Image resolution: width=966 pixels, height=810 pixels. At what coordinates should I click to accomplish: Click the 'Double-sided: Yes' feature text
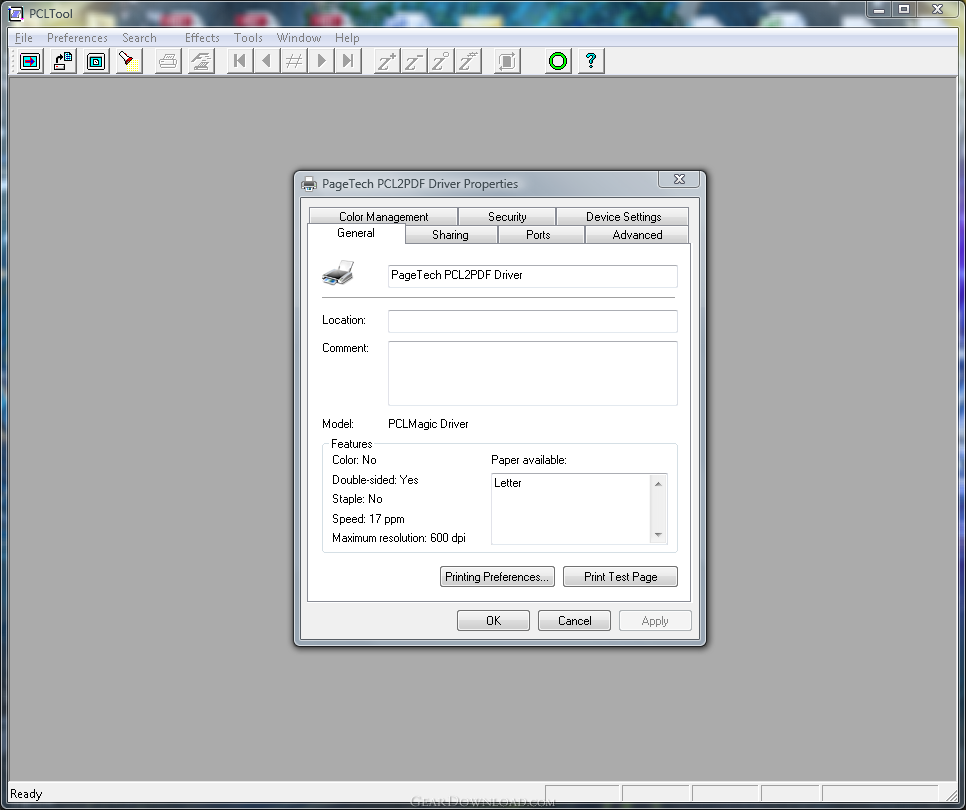[x=375, y=480]
